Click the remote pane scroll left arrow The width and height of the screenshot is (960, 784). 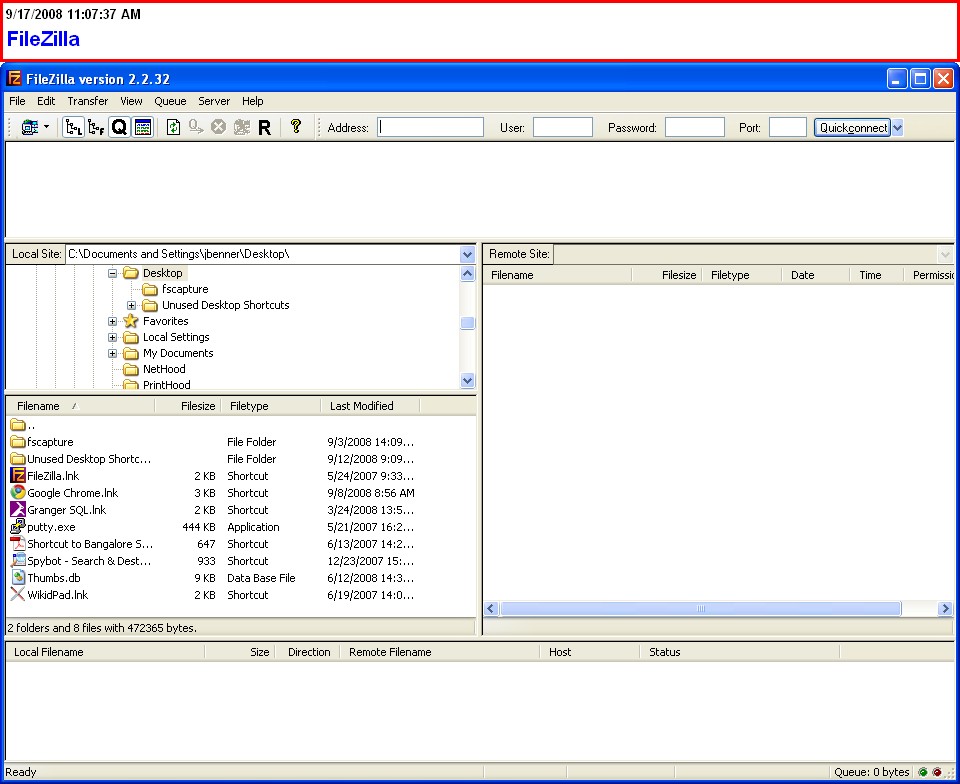pos(490,608)
